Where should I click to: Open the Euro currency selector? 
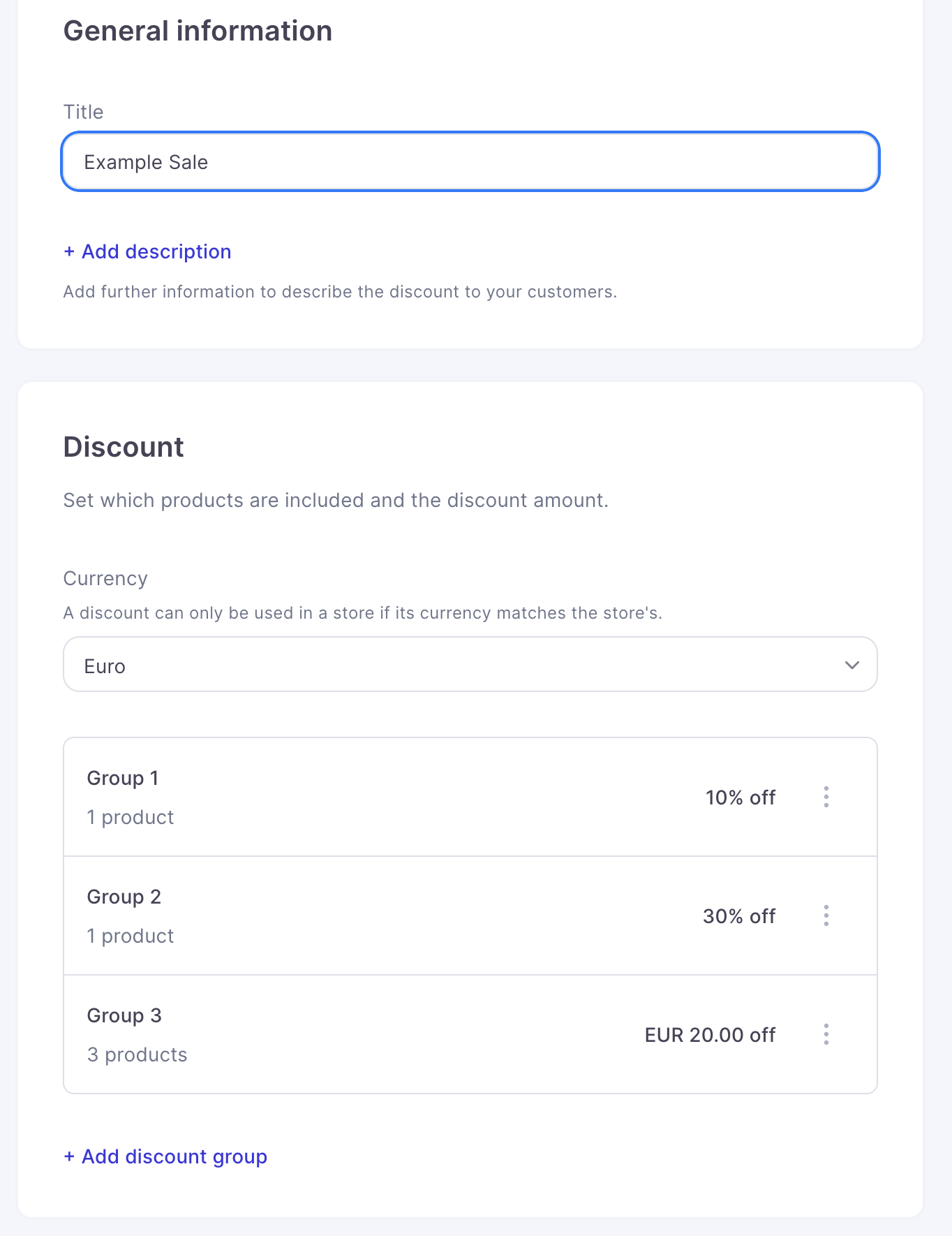469,665
